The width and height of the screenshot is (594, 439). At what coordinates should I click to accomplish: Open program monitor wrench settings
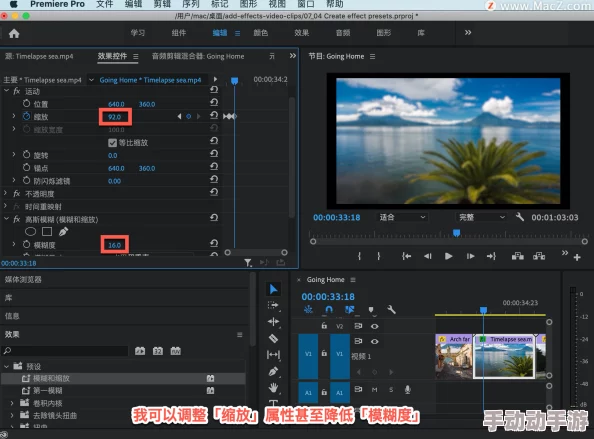tap(520, 217)
